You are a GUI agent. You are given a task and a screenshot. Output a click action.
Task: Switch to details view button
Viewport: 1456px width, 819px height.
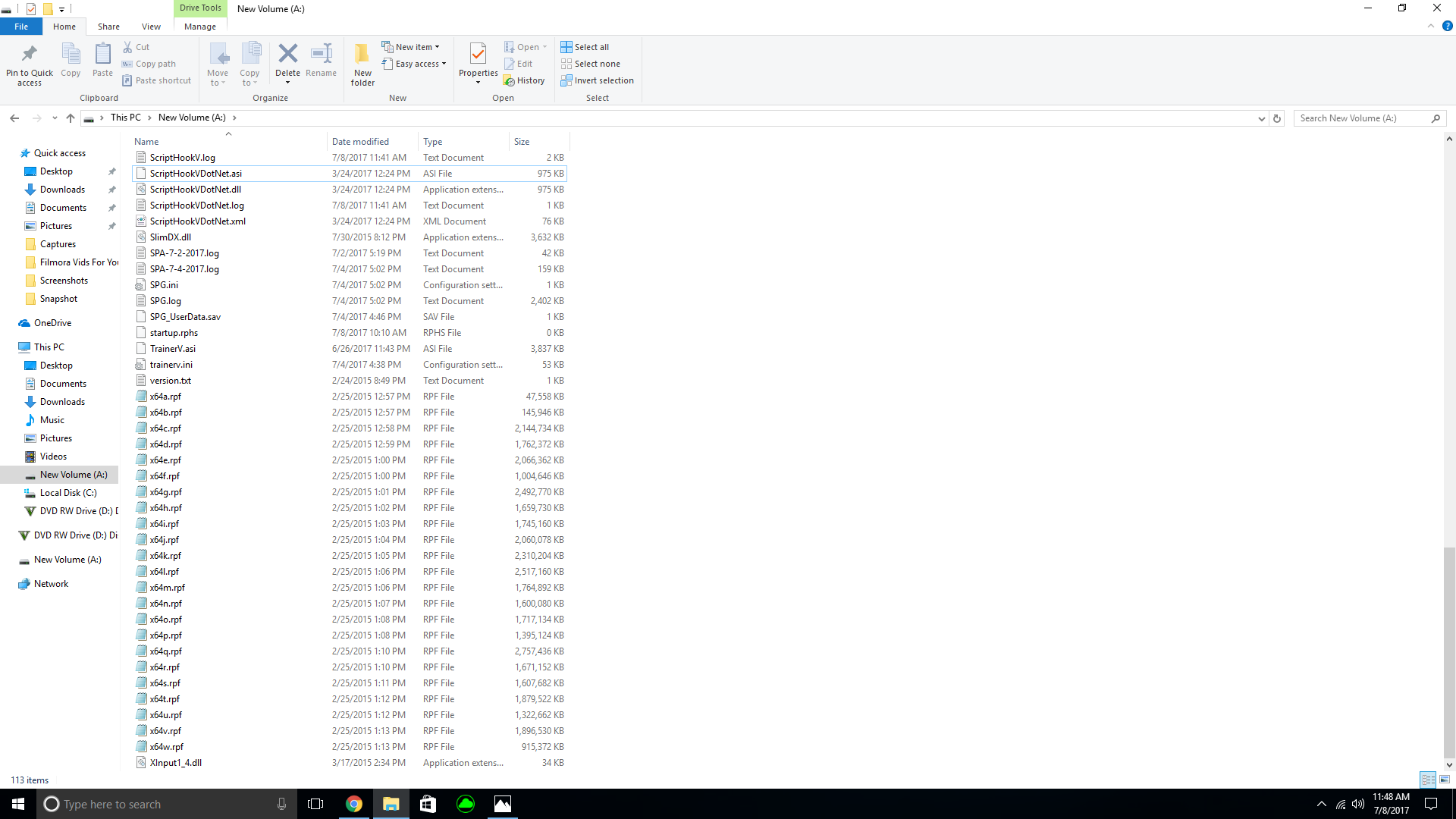(1428, 780)
